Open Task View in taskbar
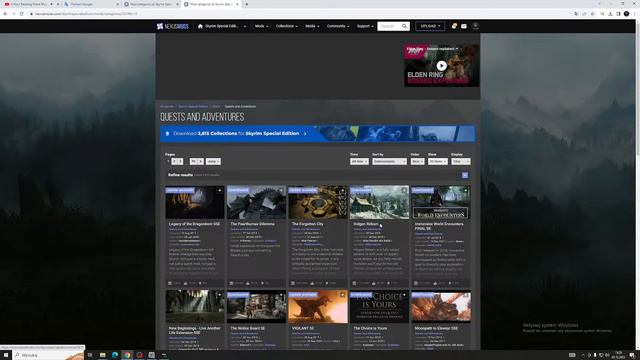 pyautogui.click(x=90, y=355)
